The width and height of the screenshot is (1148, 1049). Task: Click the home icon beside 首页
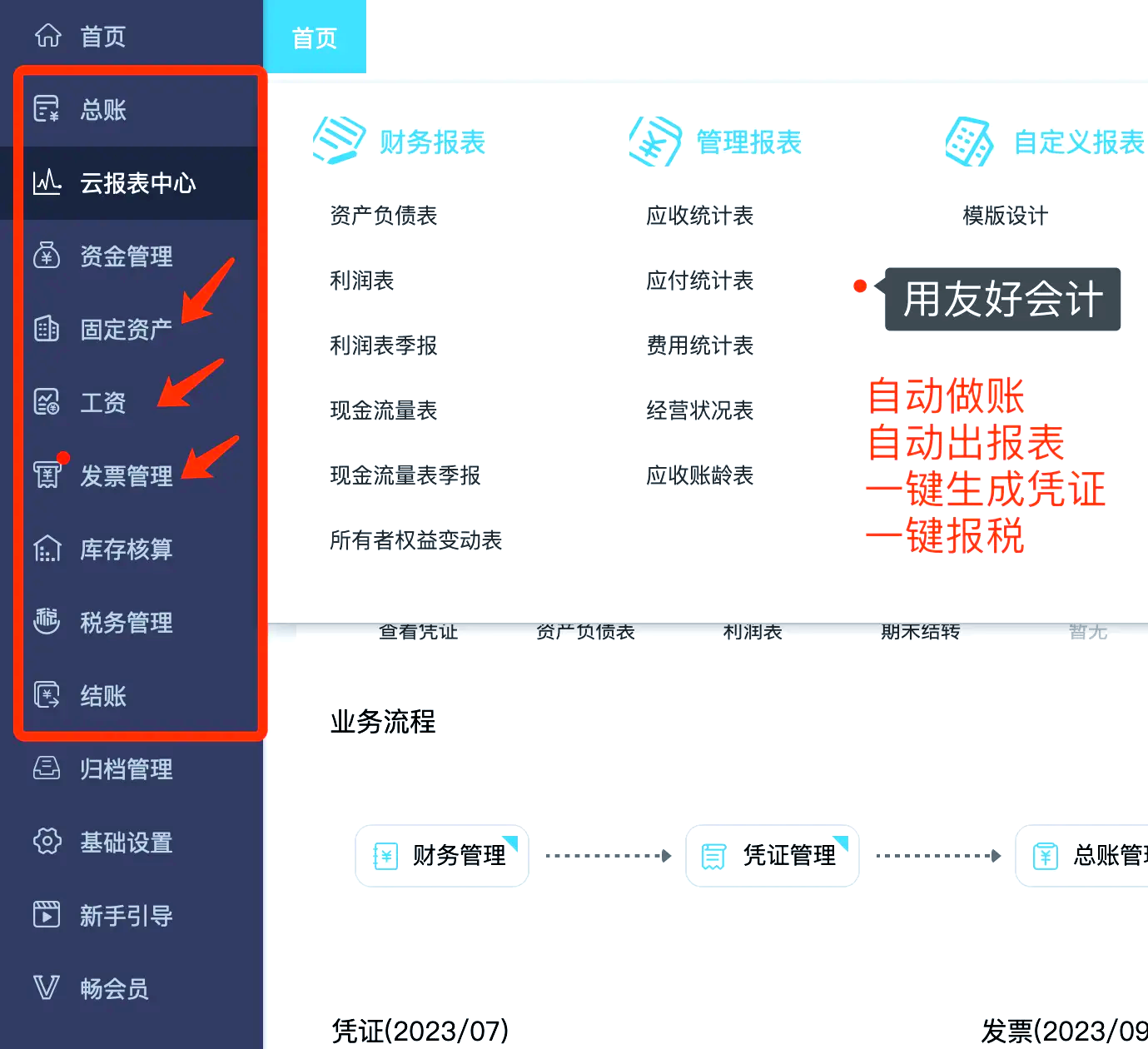click(x=47, y=35)
